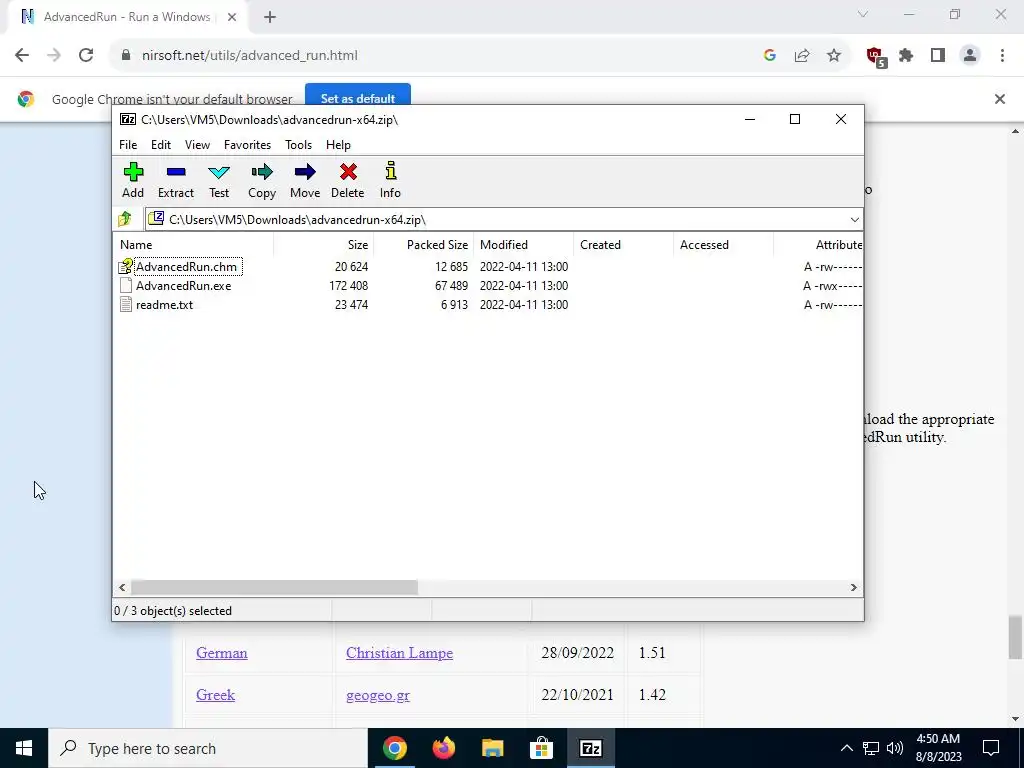The image size is (1024, 768).
Task: Open the German translation link
Action: point(221,653)
